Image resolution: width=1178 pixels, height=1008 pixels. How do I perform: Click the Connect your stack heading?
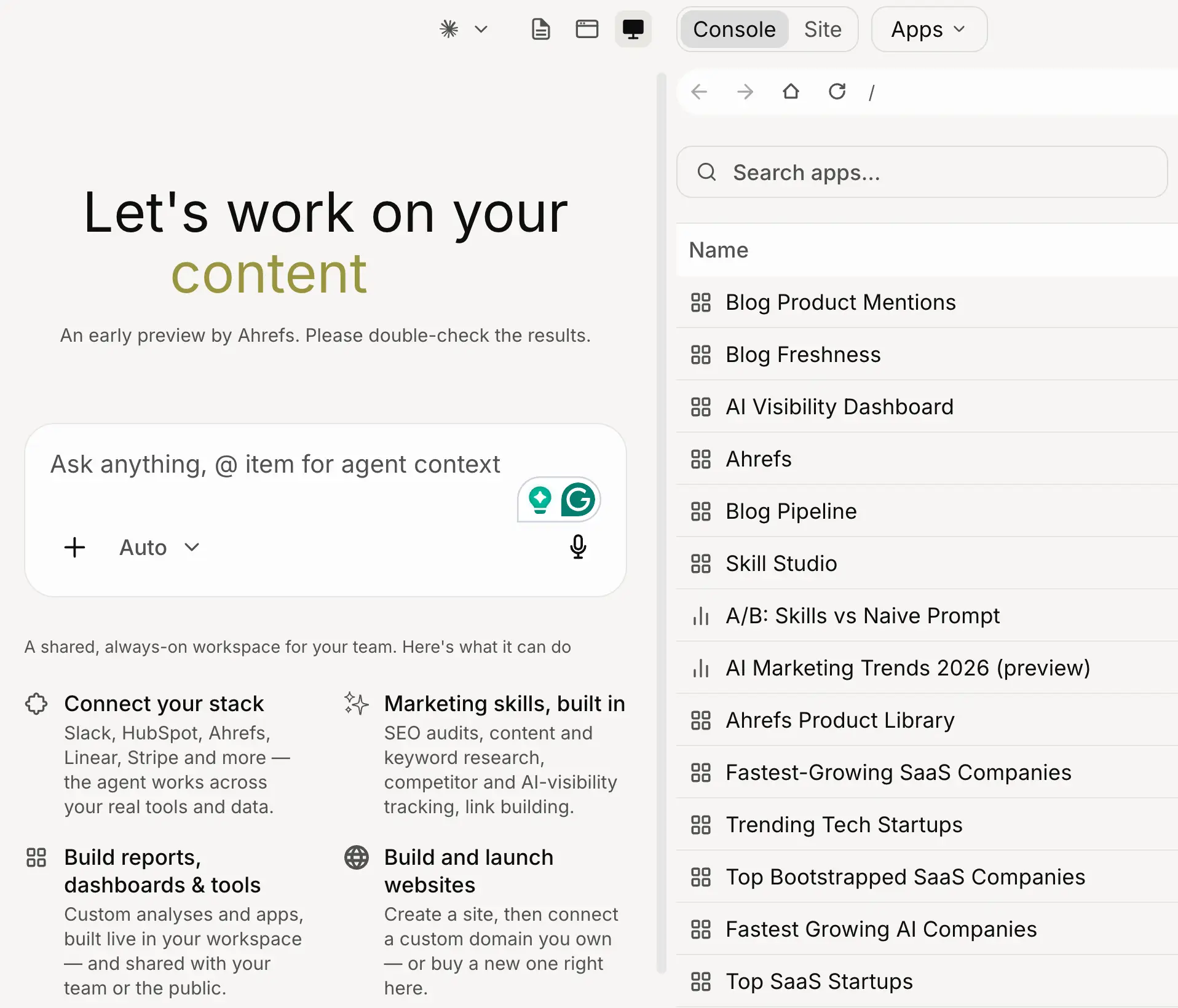click(164, 704)
